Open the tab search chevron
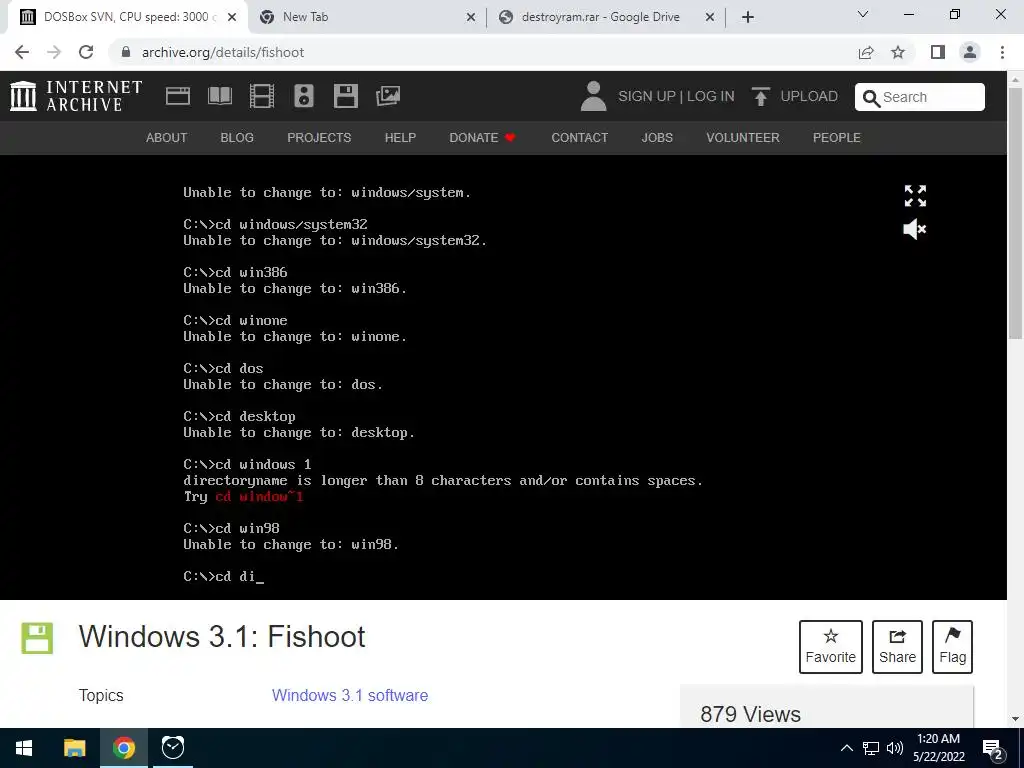 (863, 14)
